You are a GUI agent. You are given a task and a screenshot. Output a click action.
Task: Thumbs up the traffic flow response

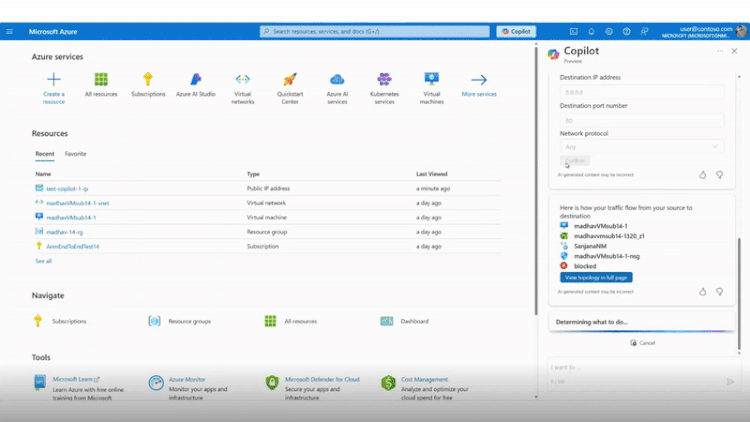(702, 292)
